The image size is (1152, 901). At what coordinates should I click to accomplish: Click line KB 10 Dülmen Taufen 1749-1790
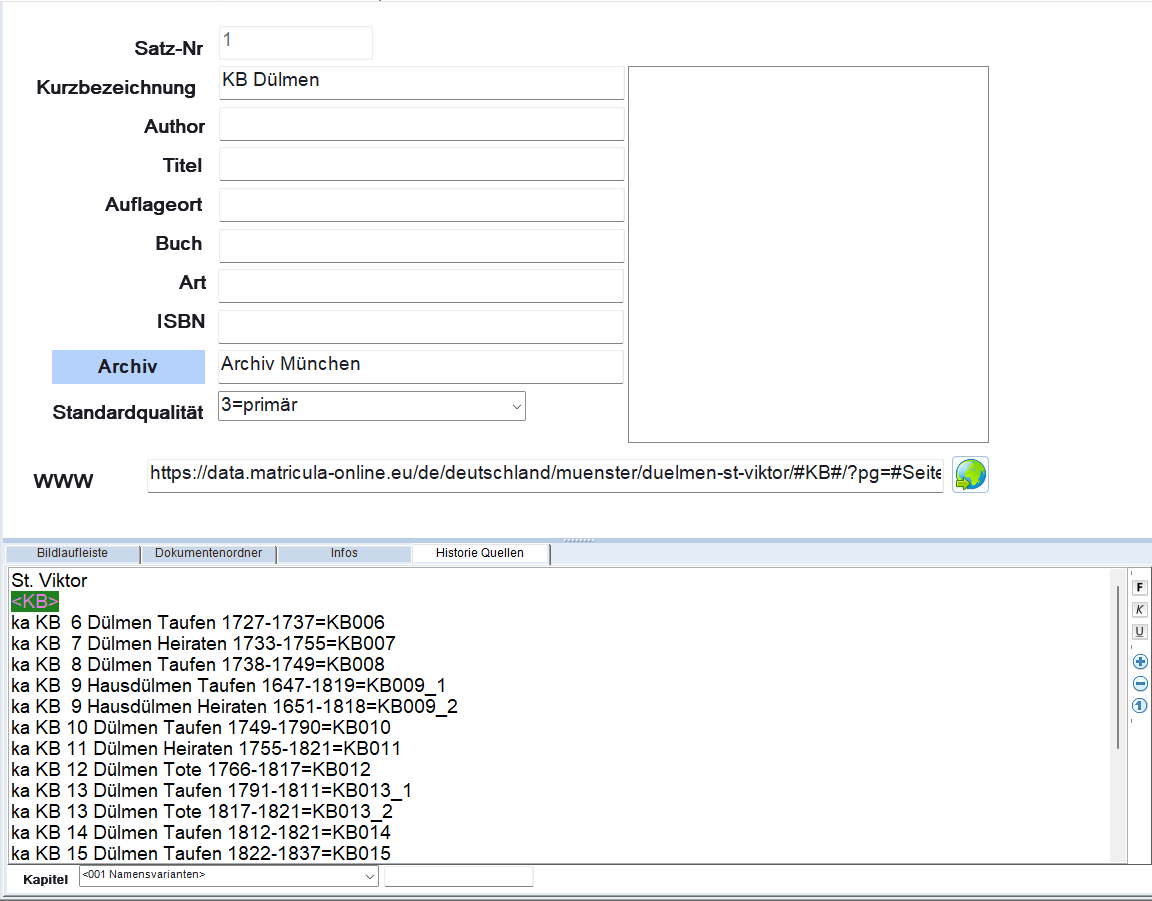tap(201, 728)
